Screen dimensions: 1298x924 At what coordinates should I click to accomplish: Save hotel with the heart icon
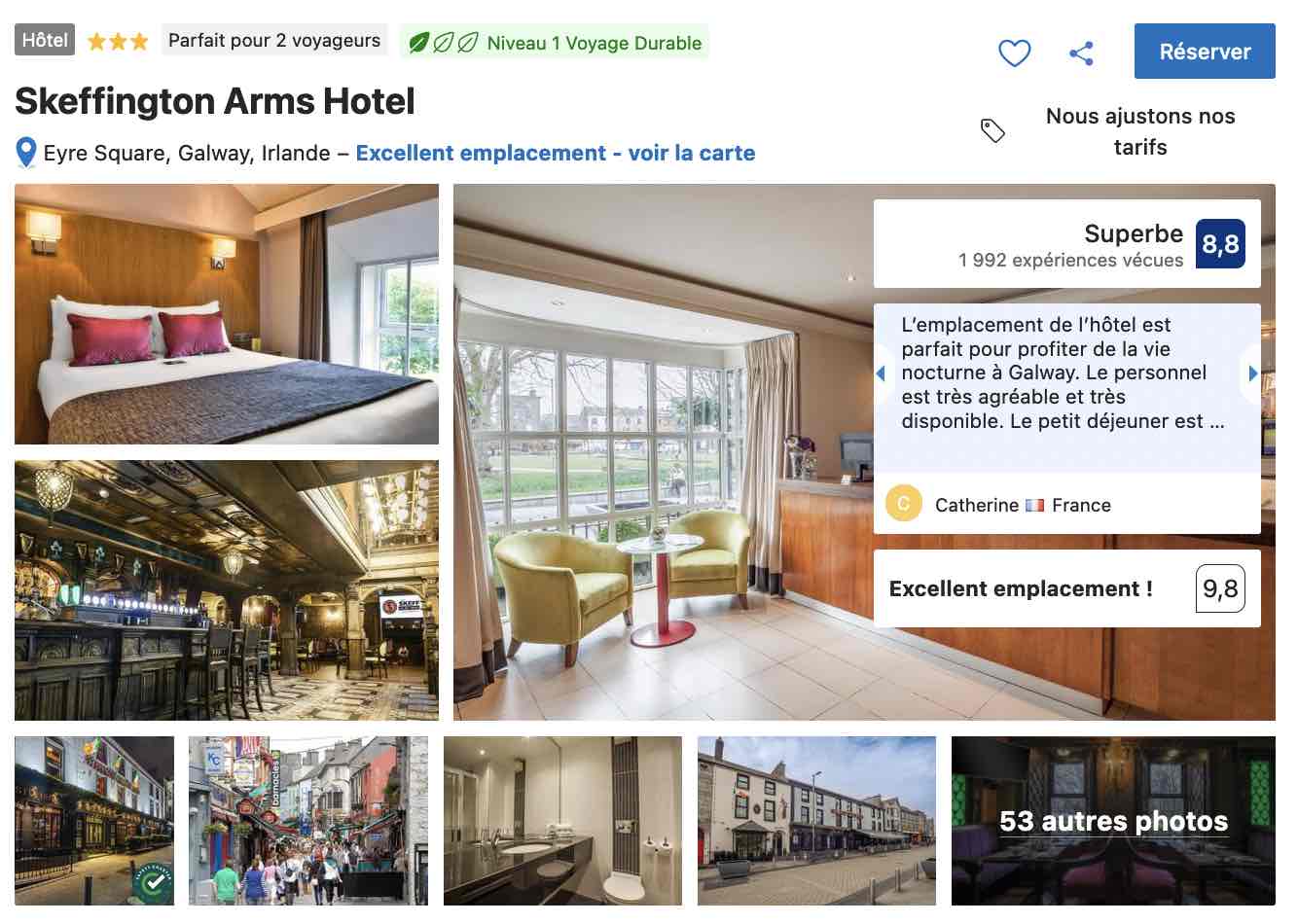(1015, 53)
